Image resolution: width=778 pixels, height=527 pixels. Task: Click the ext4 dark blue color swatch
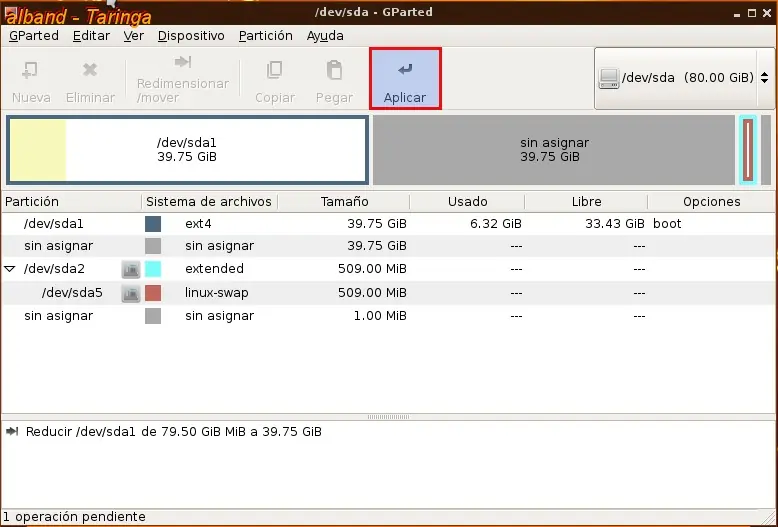(153, 224)
